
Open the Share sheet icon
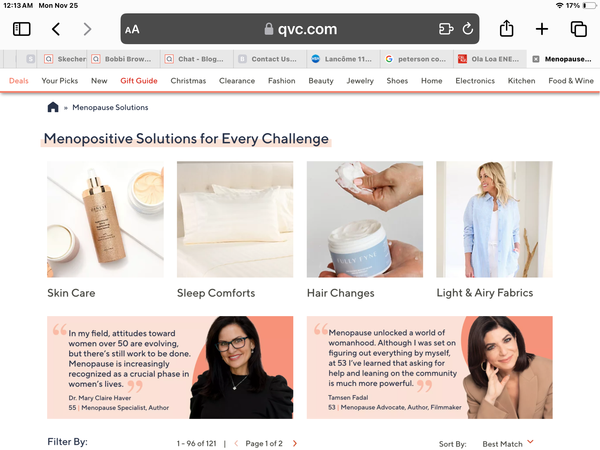coord(506,29)
